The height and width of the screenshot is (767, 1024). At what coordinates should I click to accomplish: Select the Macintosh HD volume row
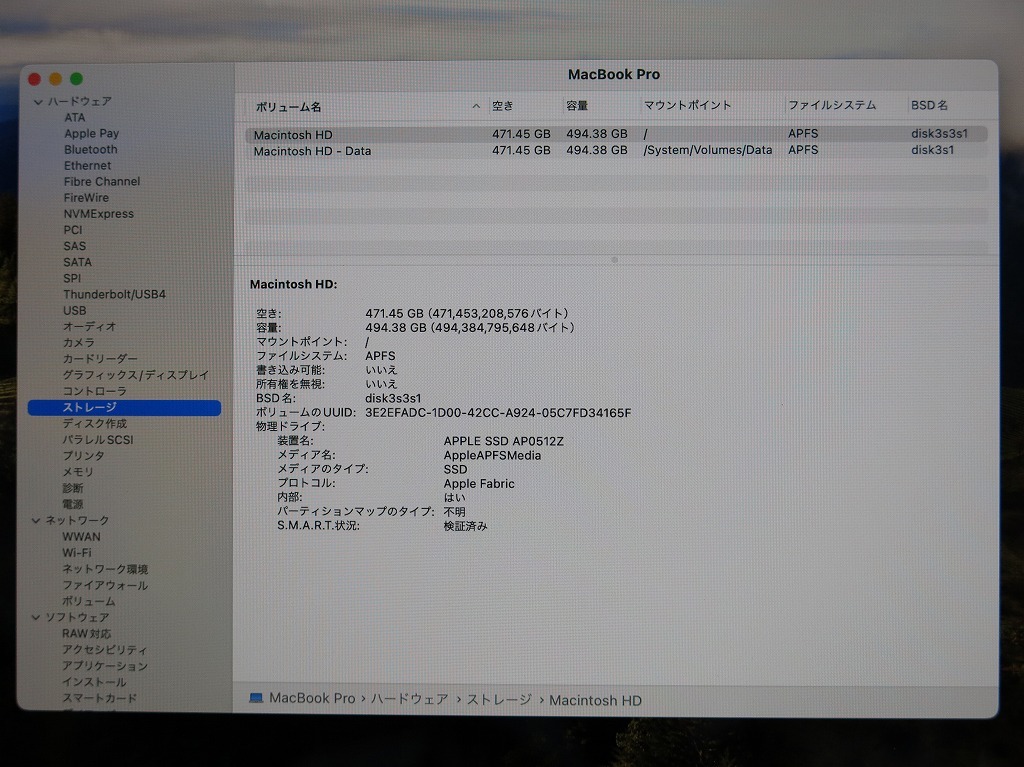tap(616, 135)
